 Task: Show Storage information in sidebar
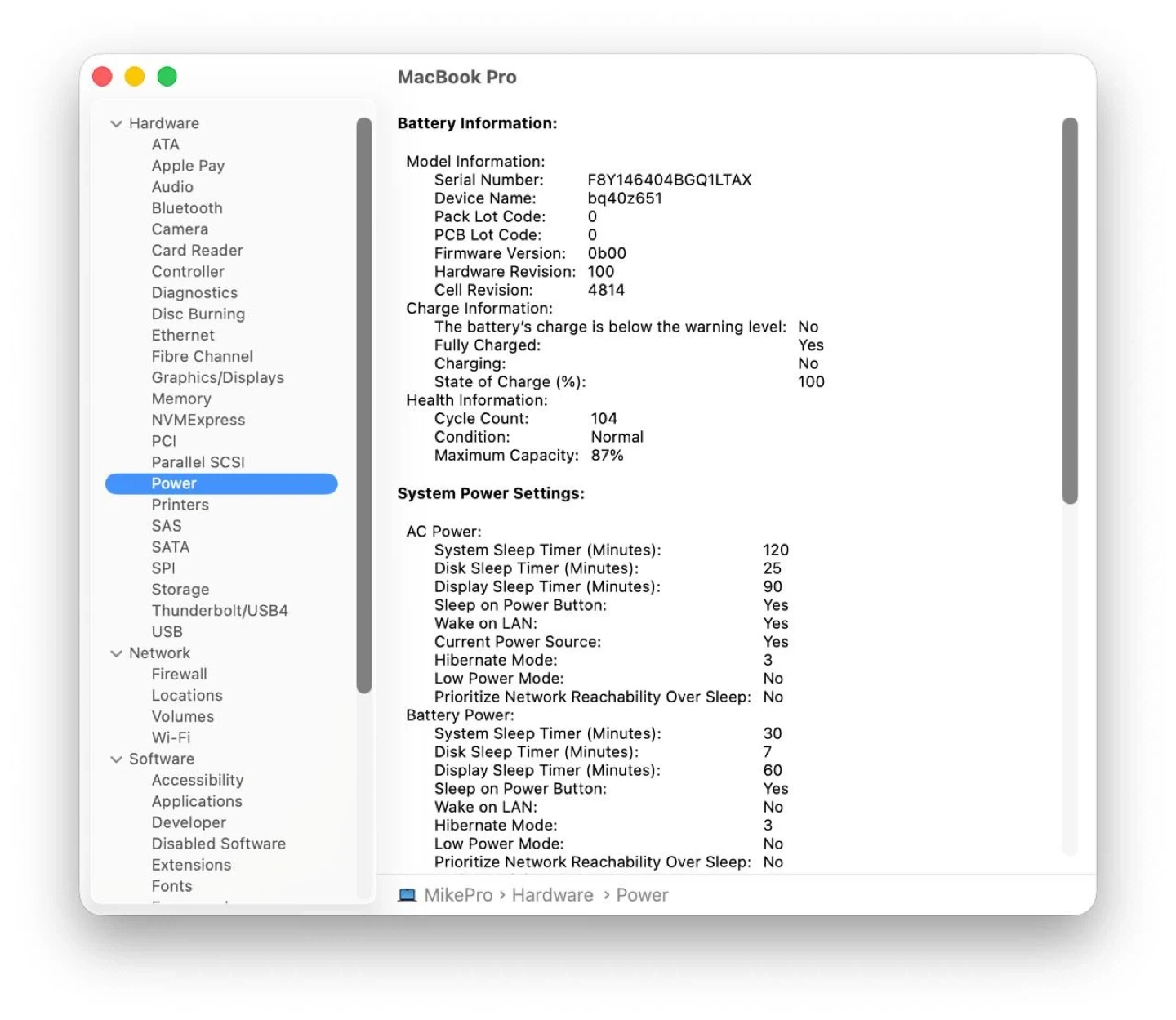pyautogui.click(x=180, y=590)
